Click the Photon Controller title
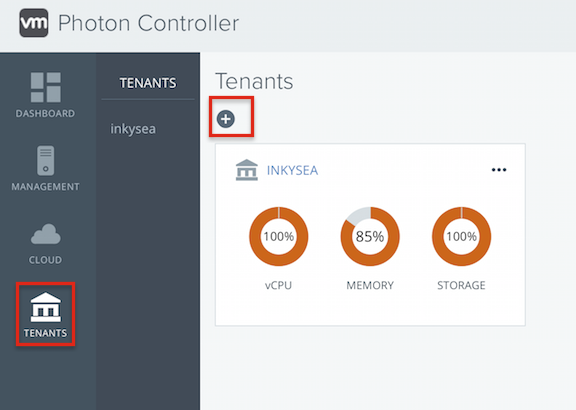 (149, 23)
